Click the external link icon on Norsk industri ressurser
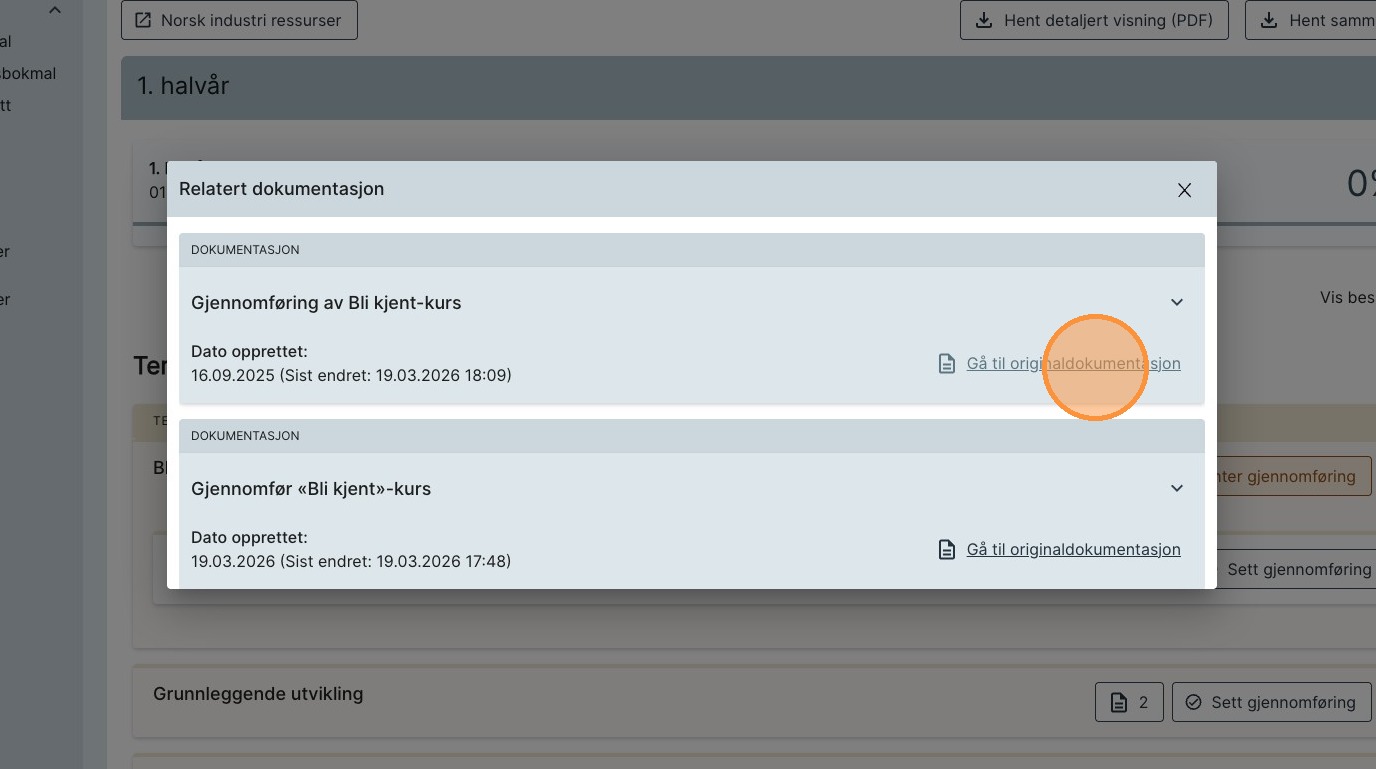Viewport: 1376px width, 769px height. point(143,20)
